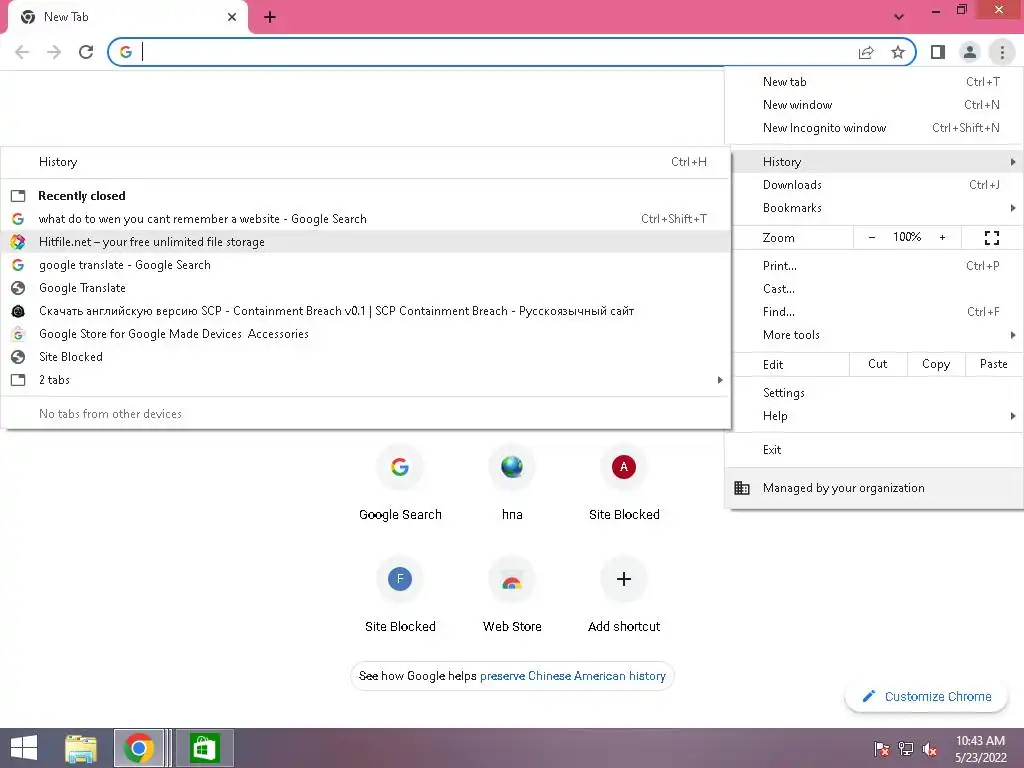Viewport: 1024px width, 768px height.
Task: Reopen Google Store for Google Made Devices
Action: coord(366,334)
